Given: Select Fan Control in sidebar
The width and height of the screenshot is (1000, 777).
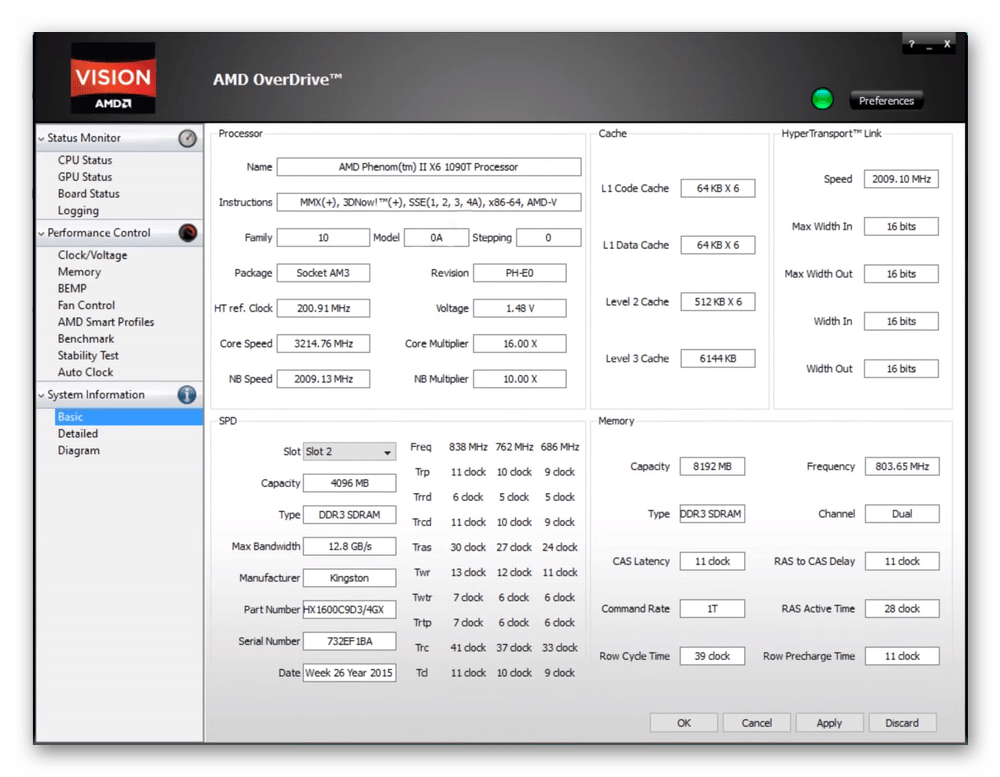Looking at the screenshot, I should pos(86,305).
